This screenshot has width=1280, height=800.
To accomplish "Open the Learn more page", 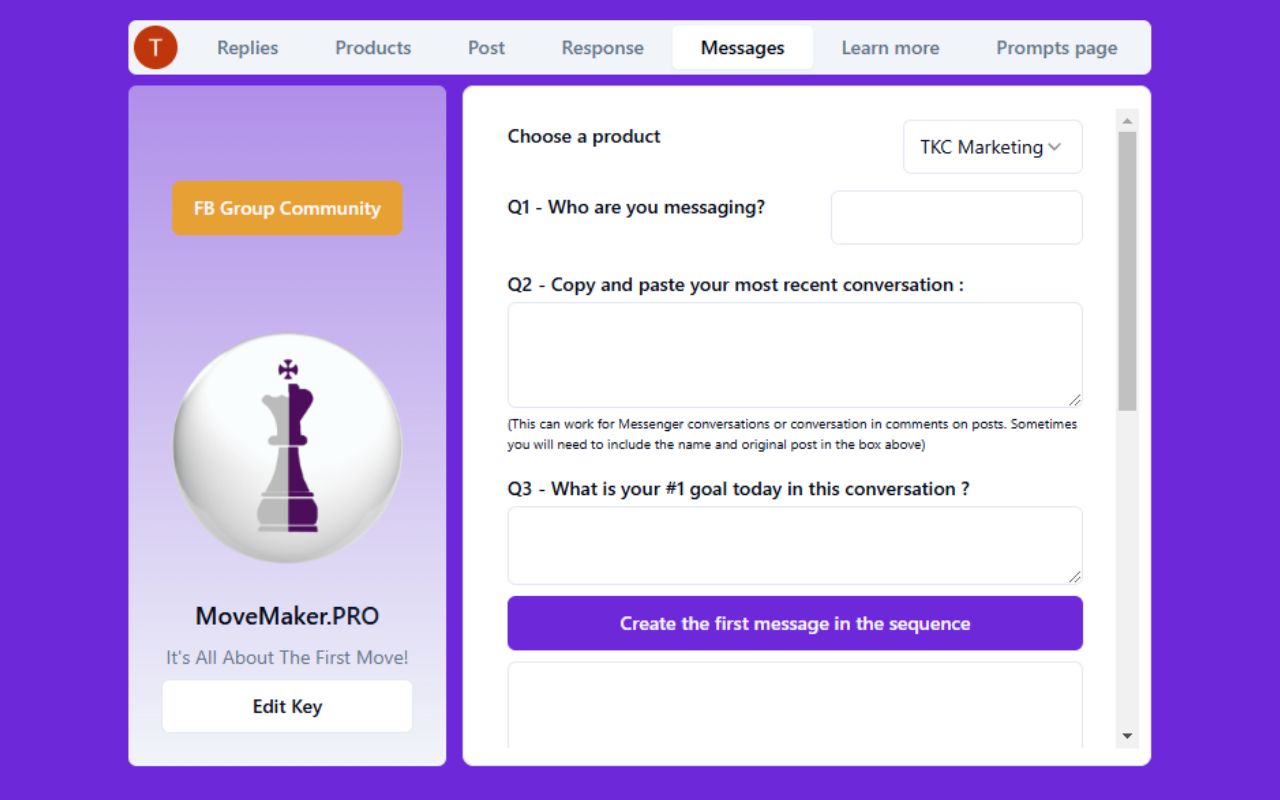I will [x=890, y=47].
